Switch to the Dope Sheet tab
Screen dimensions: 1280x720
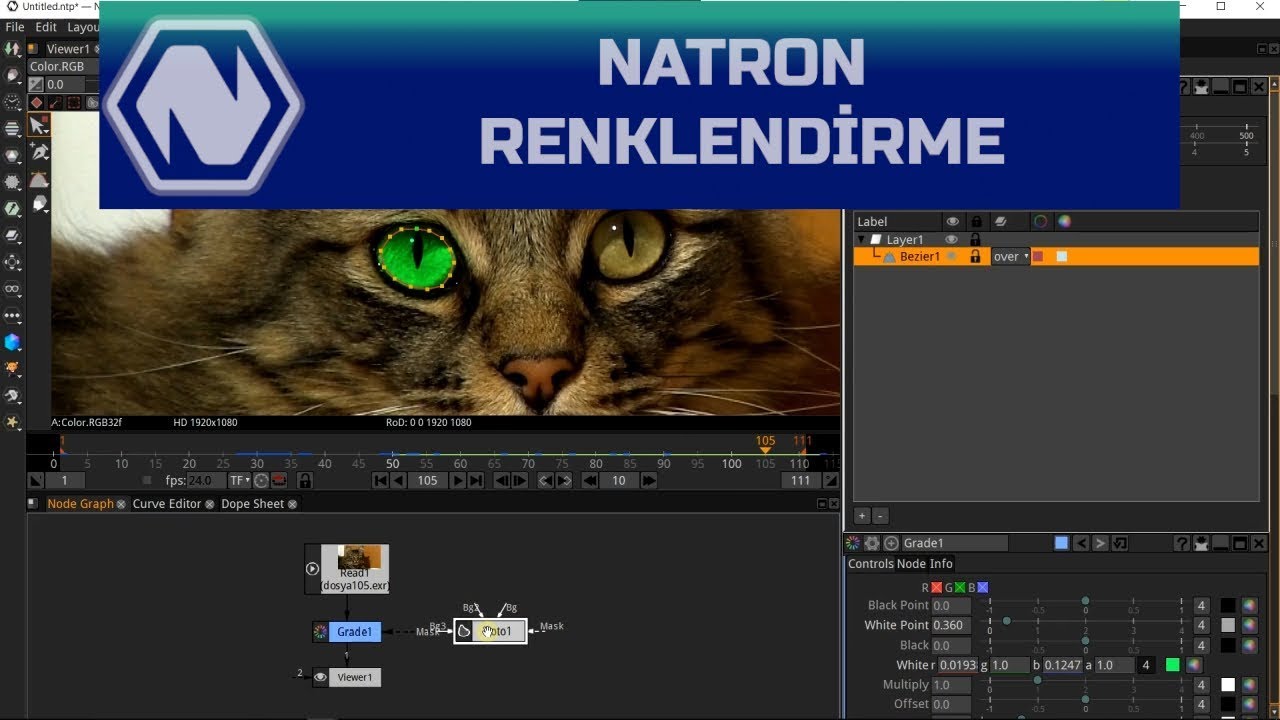point(252,504)
